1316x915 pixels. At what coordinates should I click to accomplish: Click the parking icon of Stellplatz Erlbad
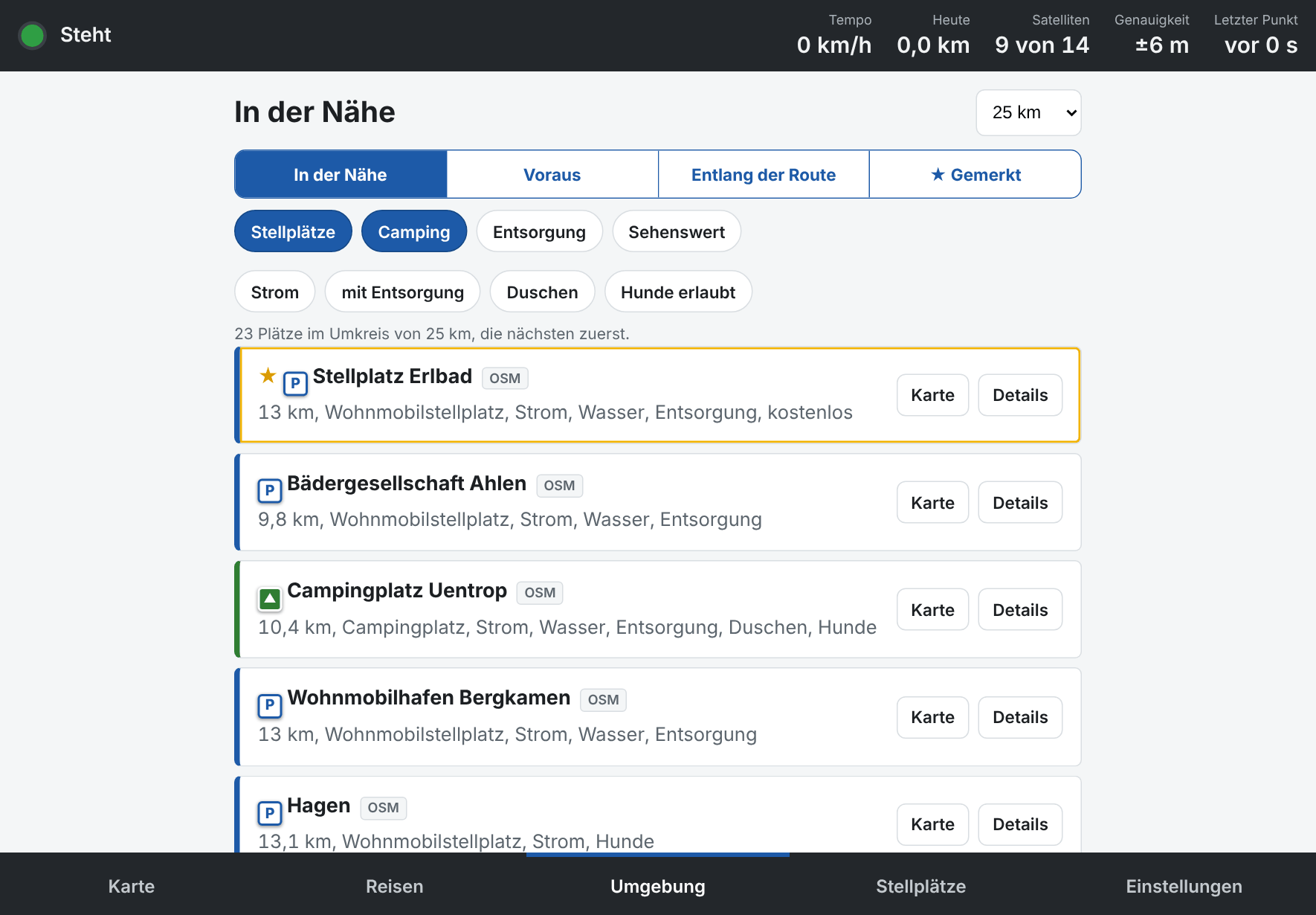coord(295,383)
